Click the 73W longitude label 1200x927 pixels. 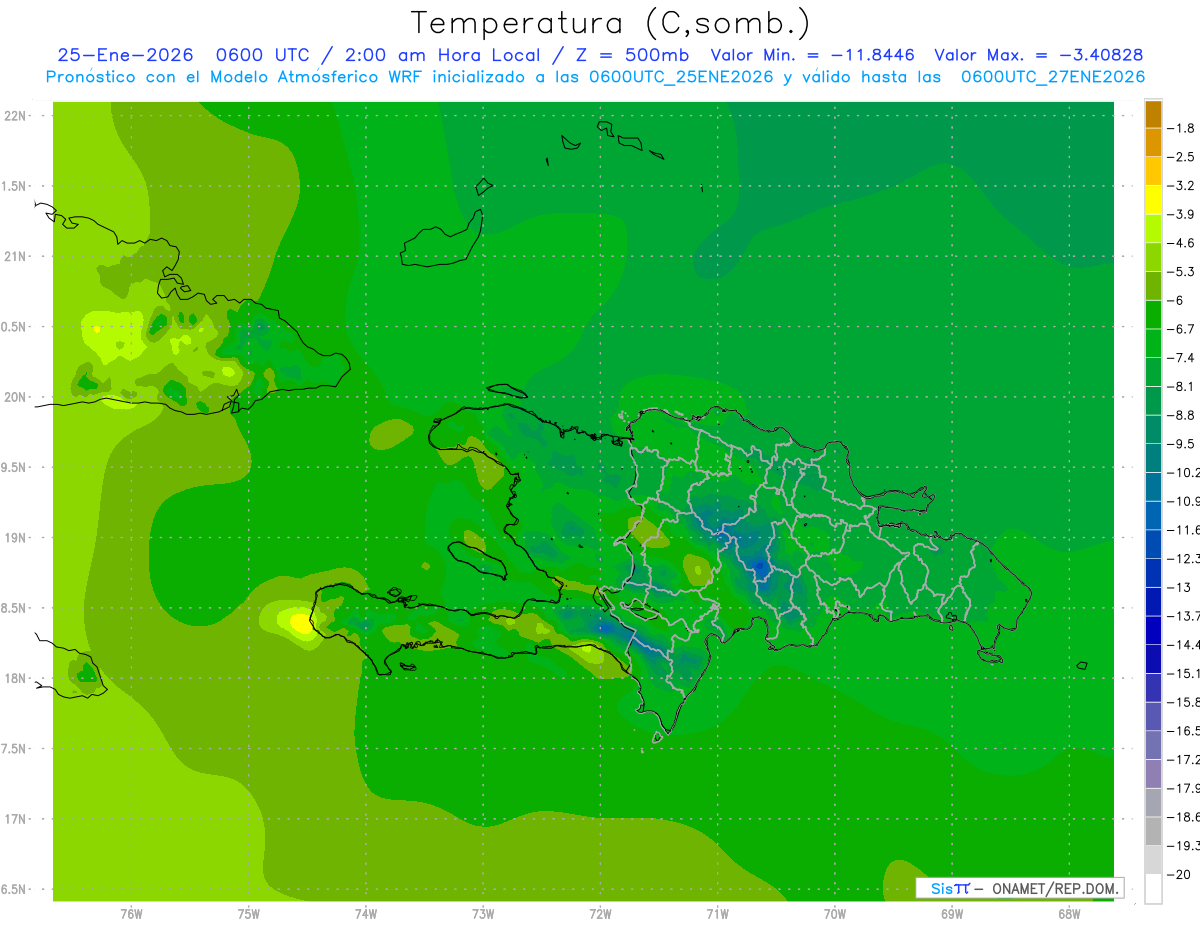tap(483, 913)
